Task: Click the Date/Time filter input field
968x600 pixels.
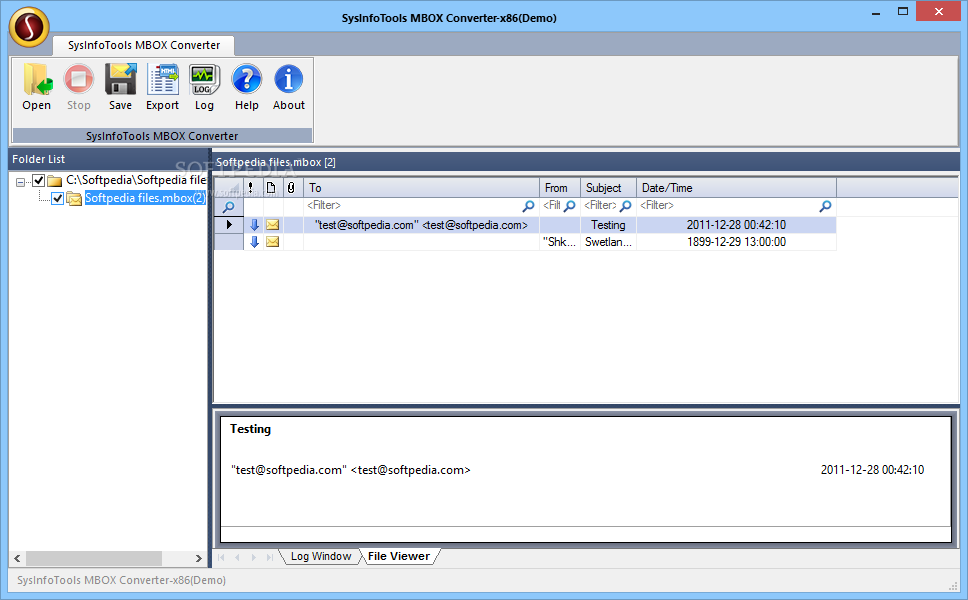Action: pyautogui.click(x=728, y=206)
